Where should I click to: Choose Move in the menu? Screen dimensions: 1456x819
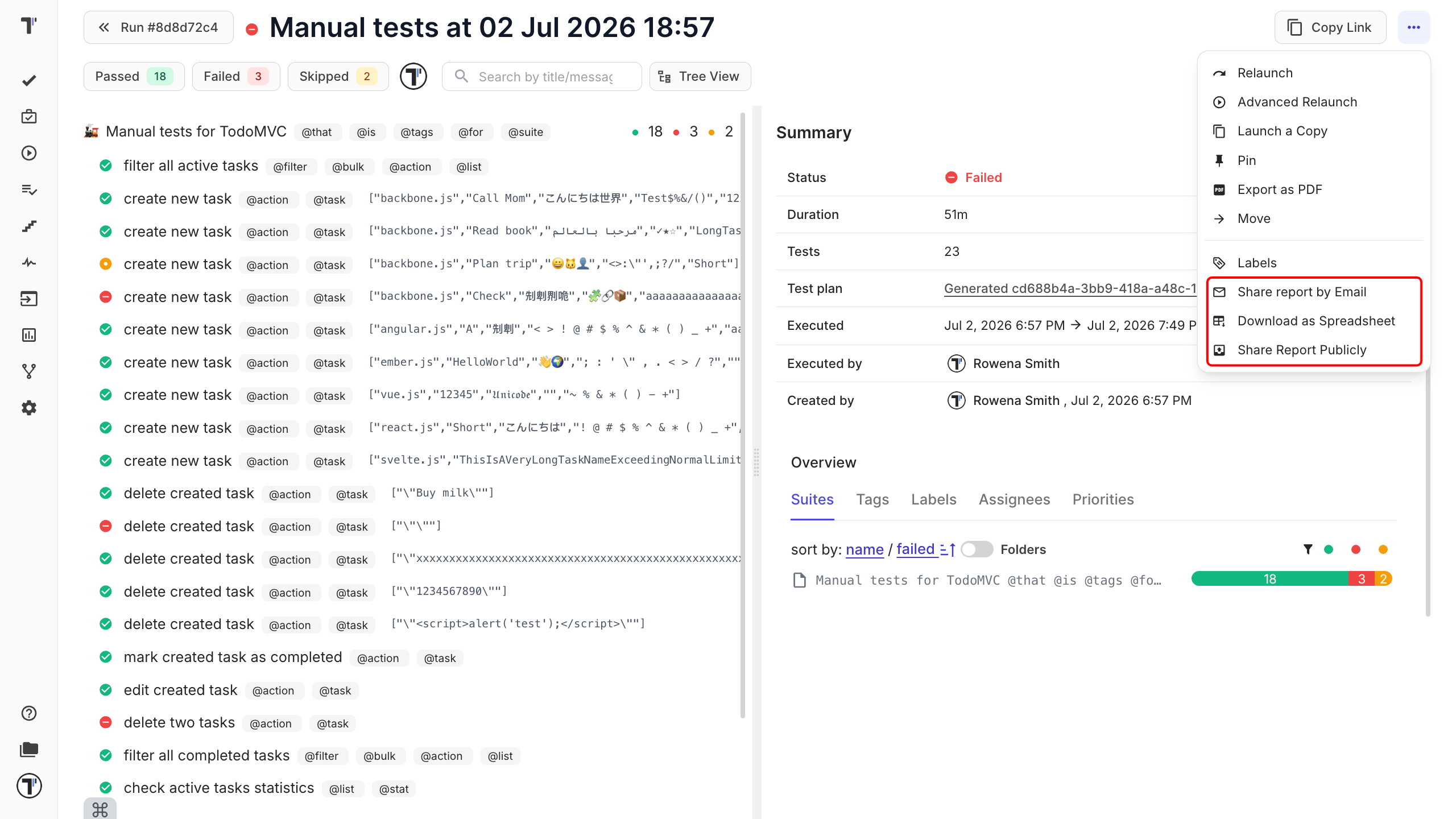pyautogui.click(x=1314, y=218)
